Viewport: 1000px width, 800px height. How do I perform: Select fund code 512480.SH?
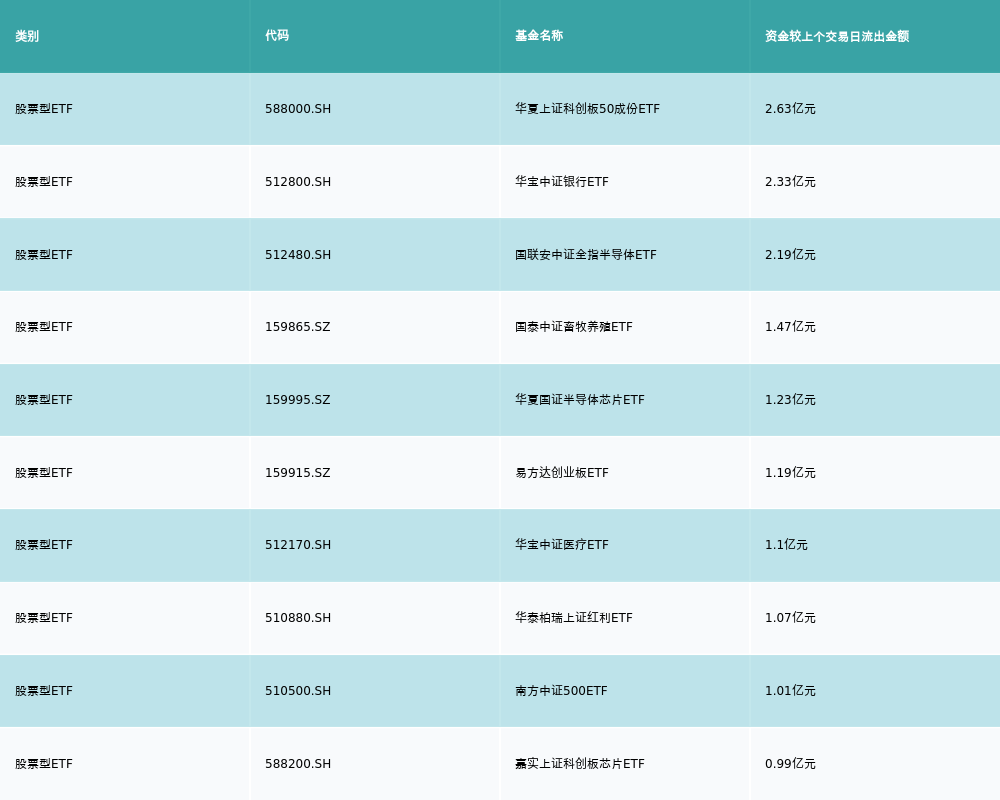click(298, 255)
